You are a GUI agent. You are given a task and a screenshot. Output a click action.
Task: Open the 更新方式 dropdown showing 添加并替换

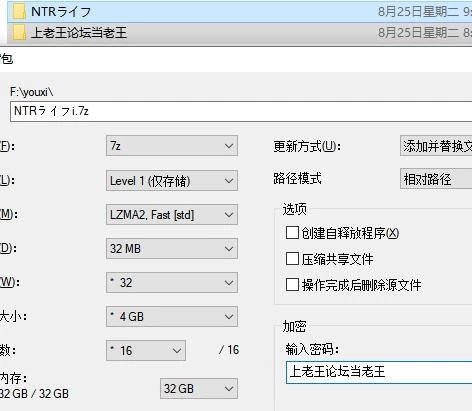(436, 146)
